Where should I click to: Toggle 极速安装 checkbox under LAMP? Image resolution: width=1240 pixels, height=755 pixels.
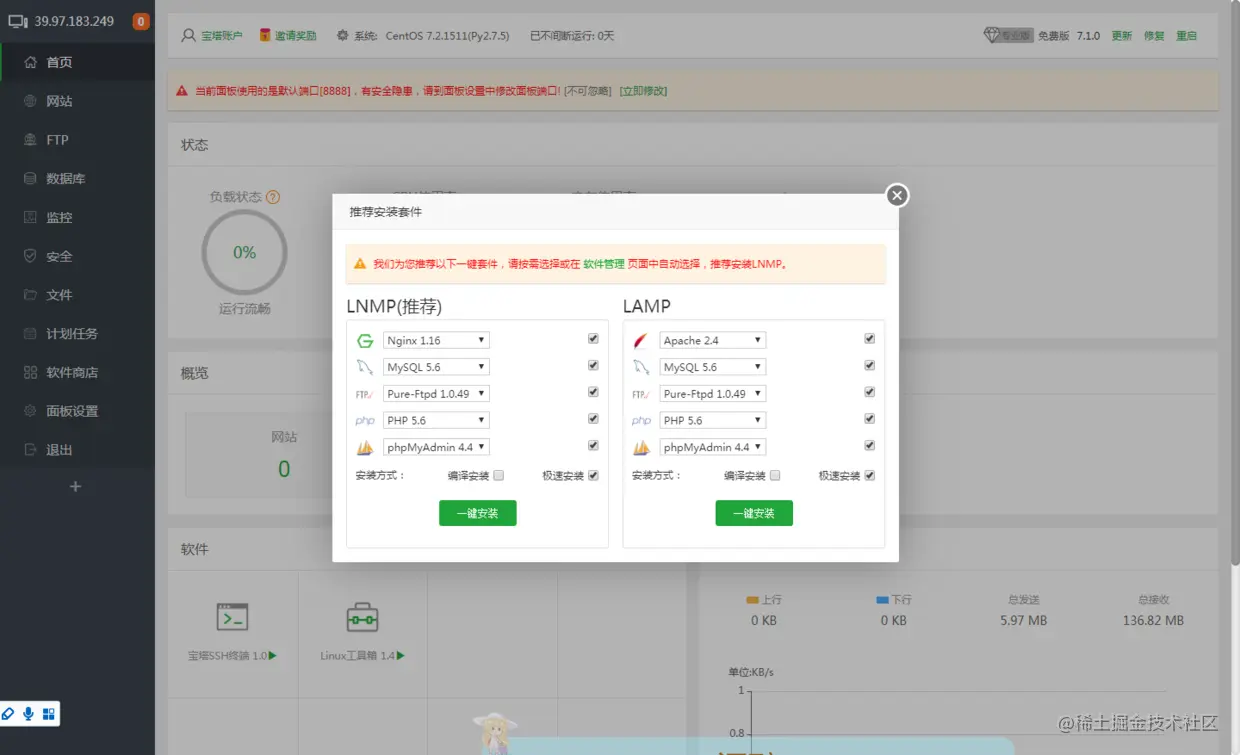[x=869, y=476]
